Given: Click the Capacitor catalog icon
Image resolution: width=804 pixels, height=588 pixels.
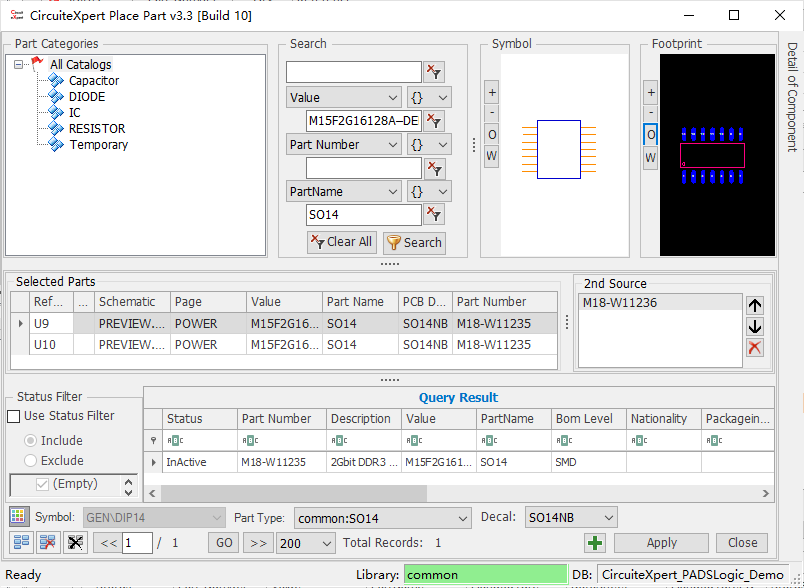Looking at the screenshot, I should click(56, 80).
